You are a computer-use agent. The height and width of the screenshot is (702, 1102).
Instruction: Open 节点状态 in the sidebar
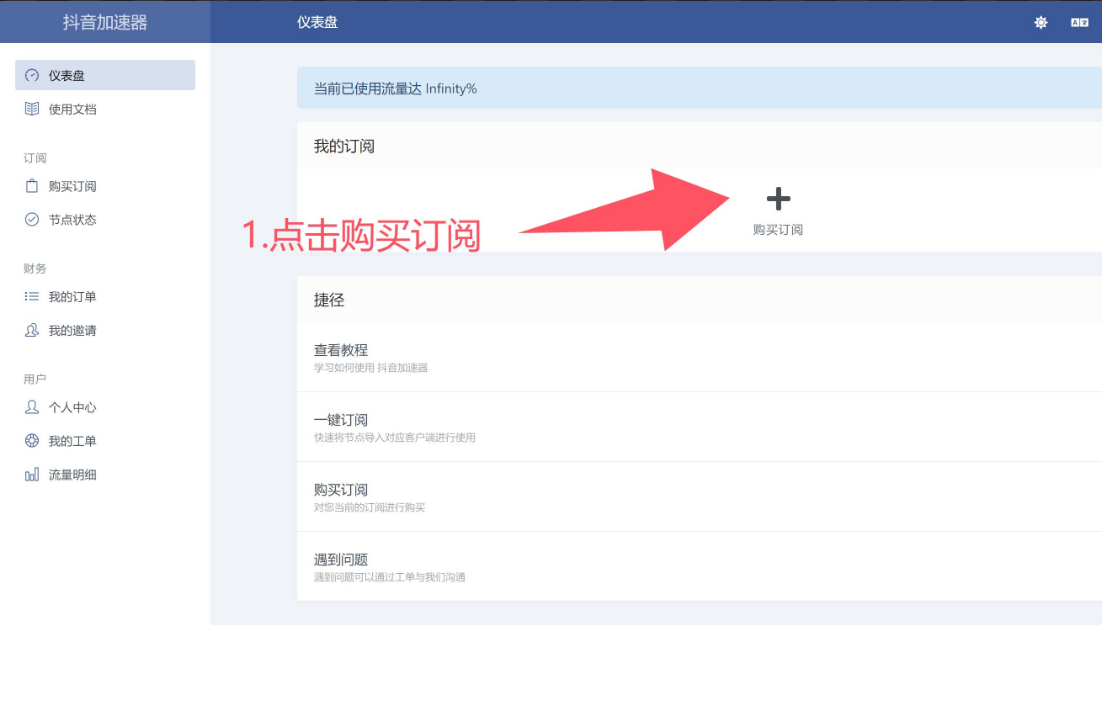[105, 219]
